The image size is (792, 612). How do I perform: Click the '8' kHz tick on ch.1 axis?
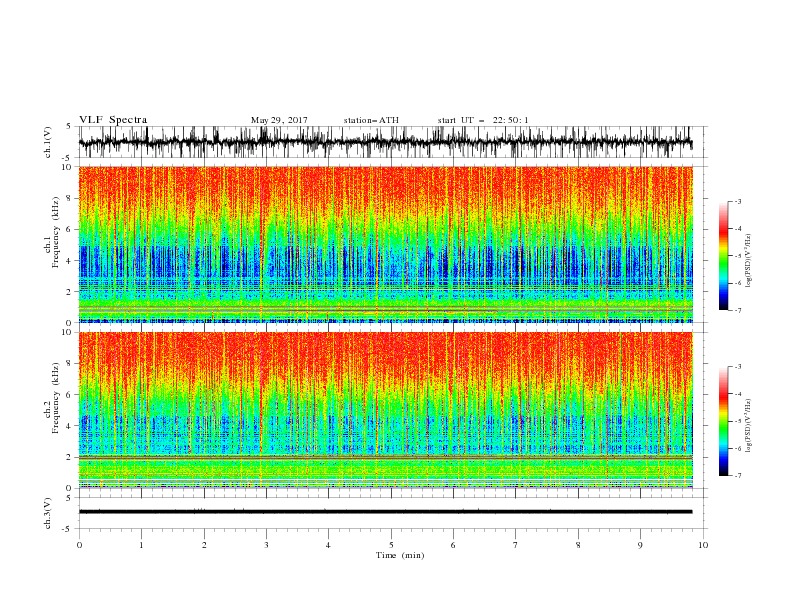click(x=70, y=198)
